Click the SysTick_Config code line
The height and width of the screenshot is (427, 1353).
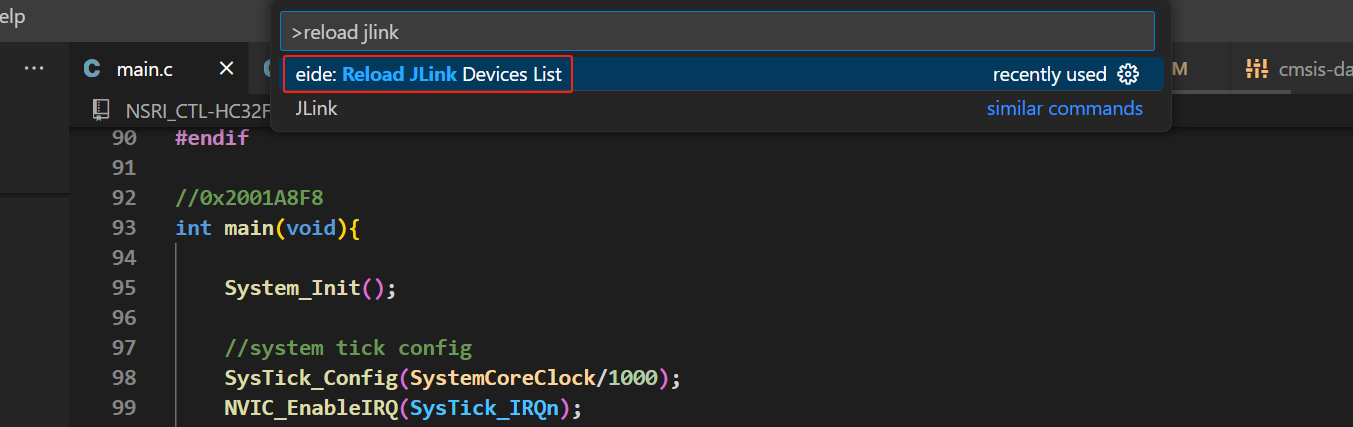(x=452, y=378)
